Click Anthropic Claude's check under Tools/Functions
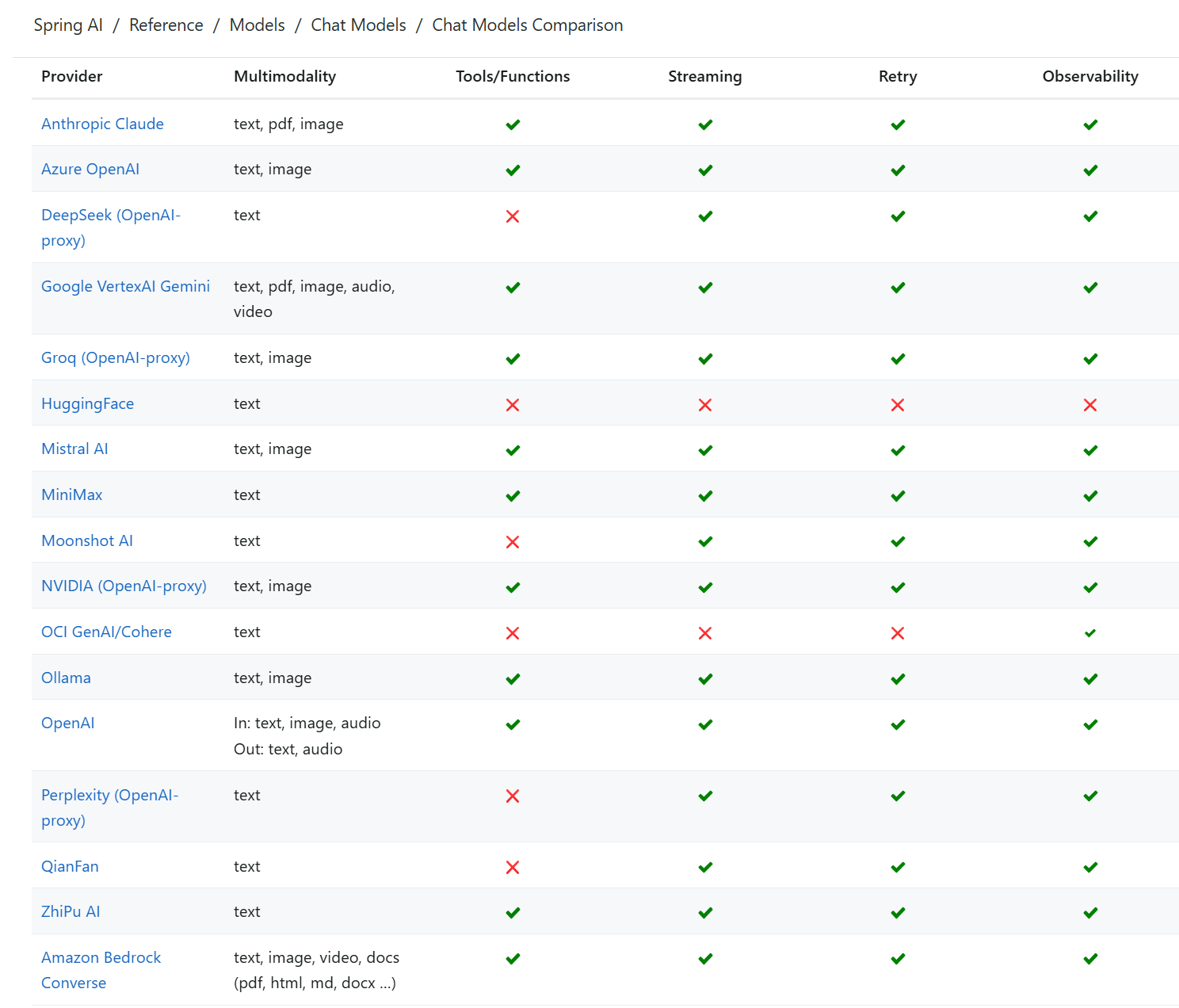 tap(513, 124)
